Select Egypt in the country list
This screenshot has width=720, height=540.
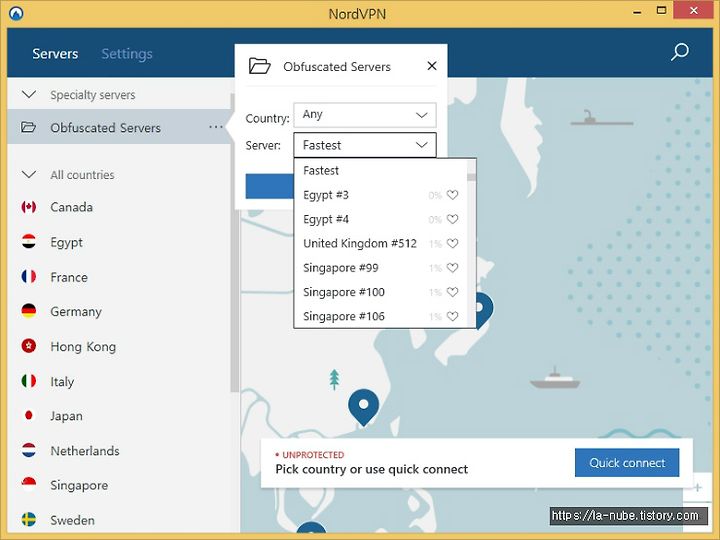(x=119, y=242)
